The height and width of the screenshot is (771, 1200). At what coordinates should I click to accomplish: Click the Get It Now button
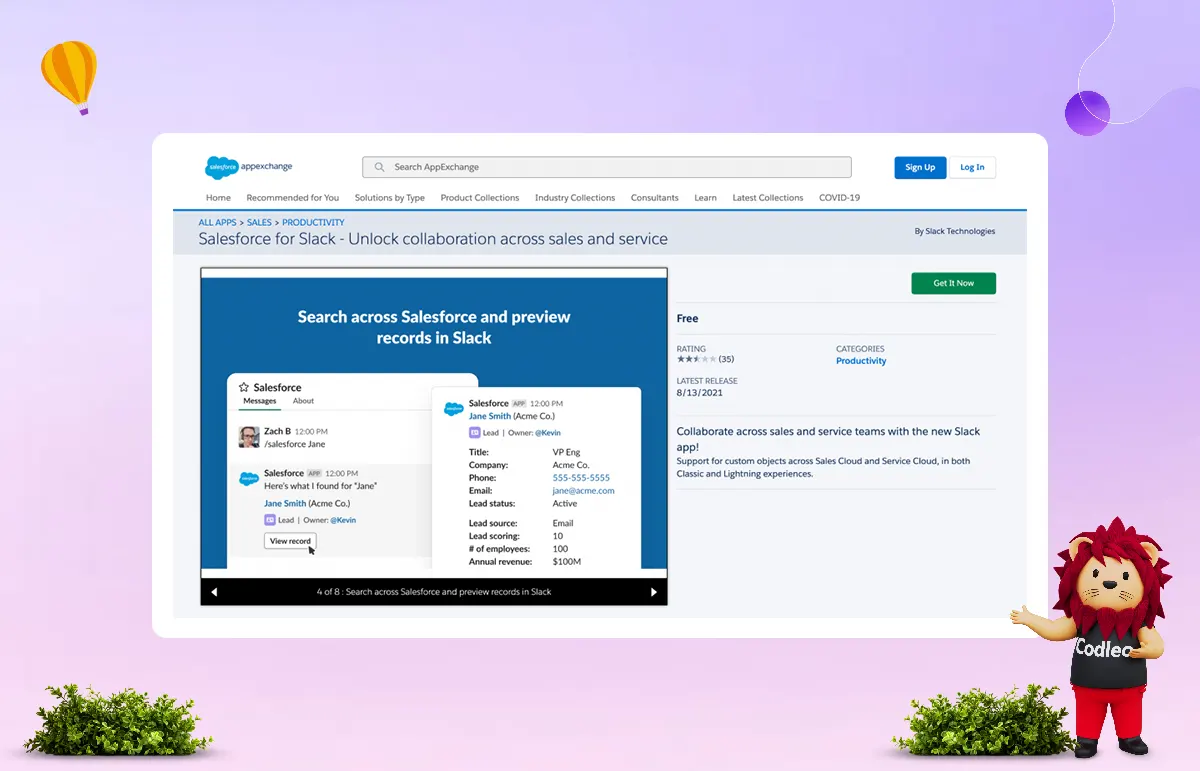[953, 283]
